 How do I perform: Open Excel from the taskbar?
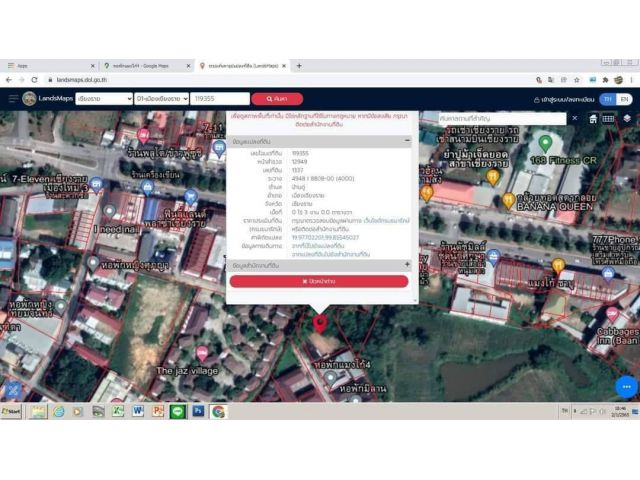pyautogui.click(x=118, y=411)
